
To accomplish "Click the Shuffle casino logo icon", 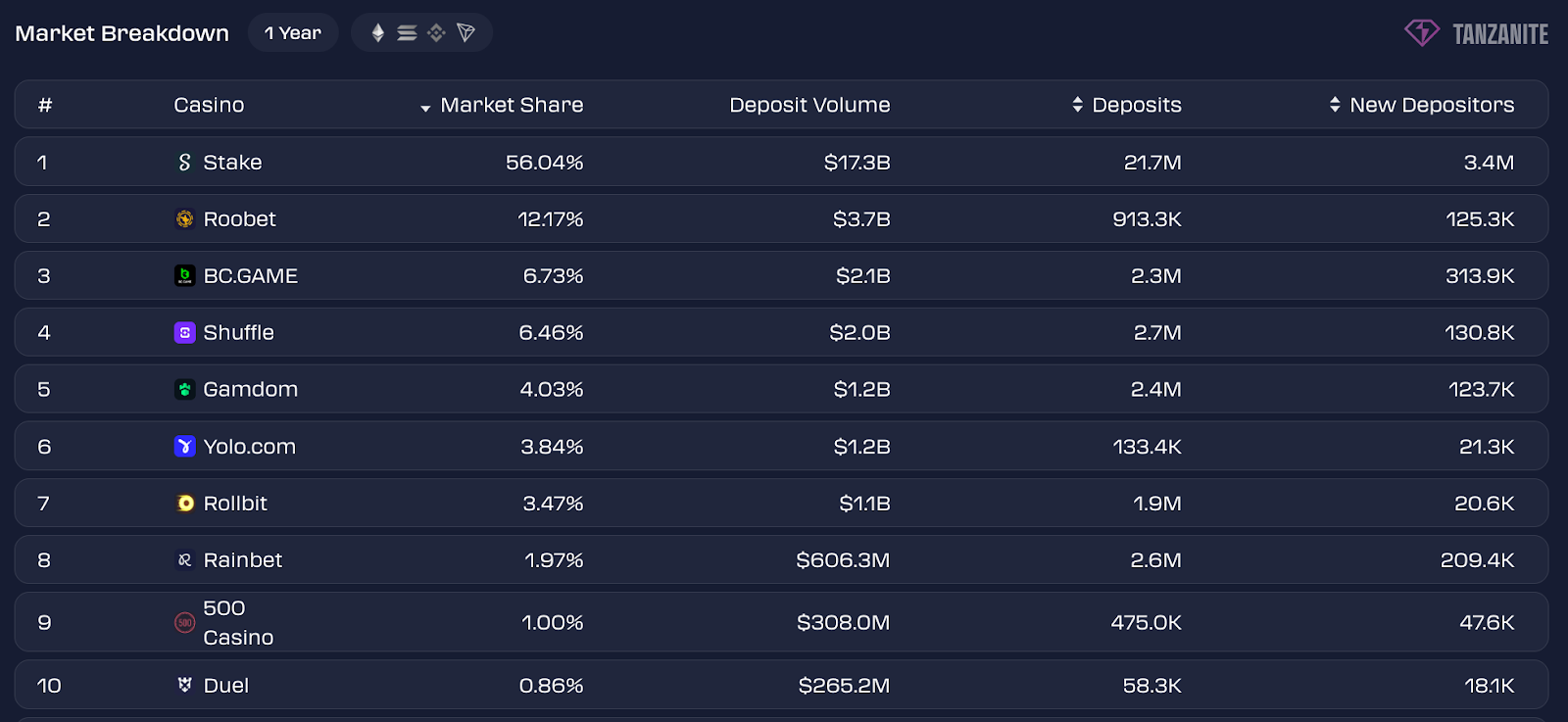I will click(184, 333).
